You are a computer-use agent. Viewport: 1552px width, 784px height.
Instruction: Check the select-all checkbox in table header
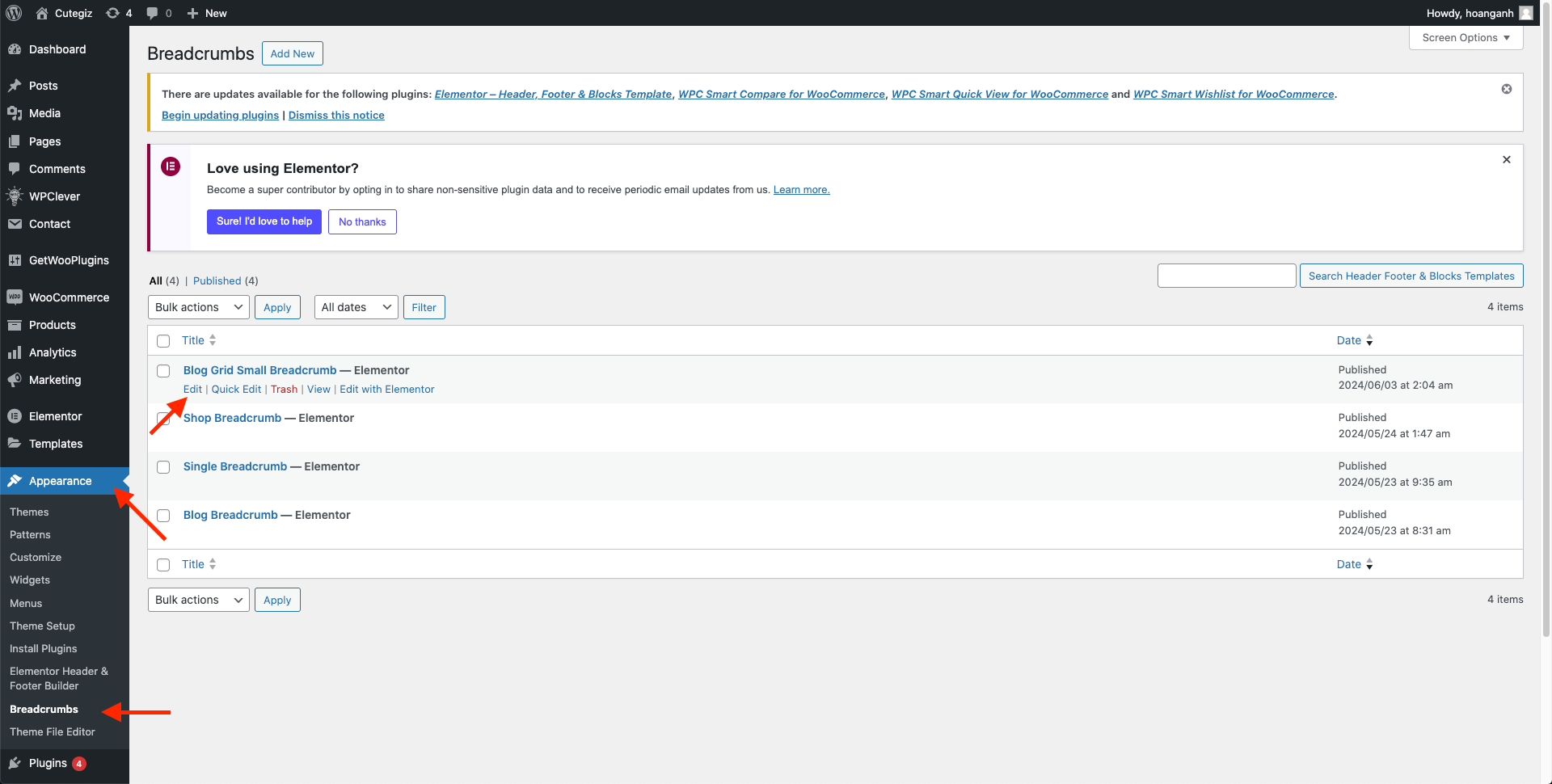point(163,341)
